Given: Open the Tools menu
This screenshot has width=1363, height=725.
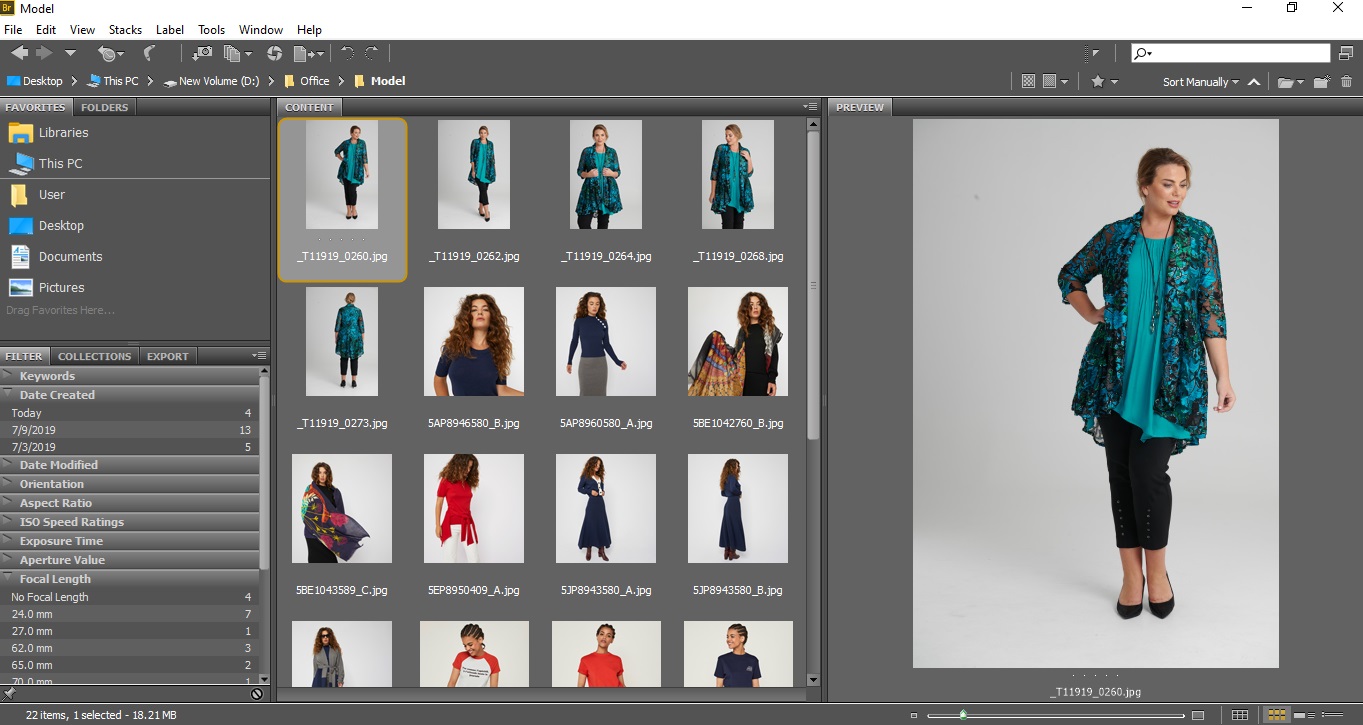Looking at the screenshot, I should [210, 29].
